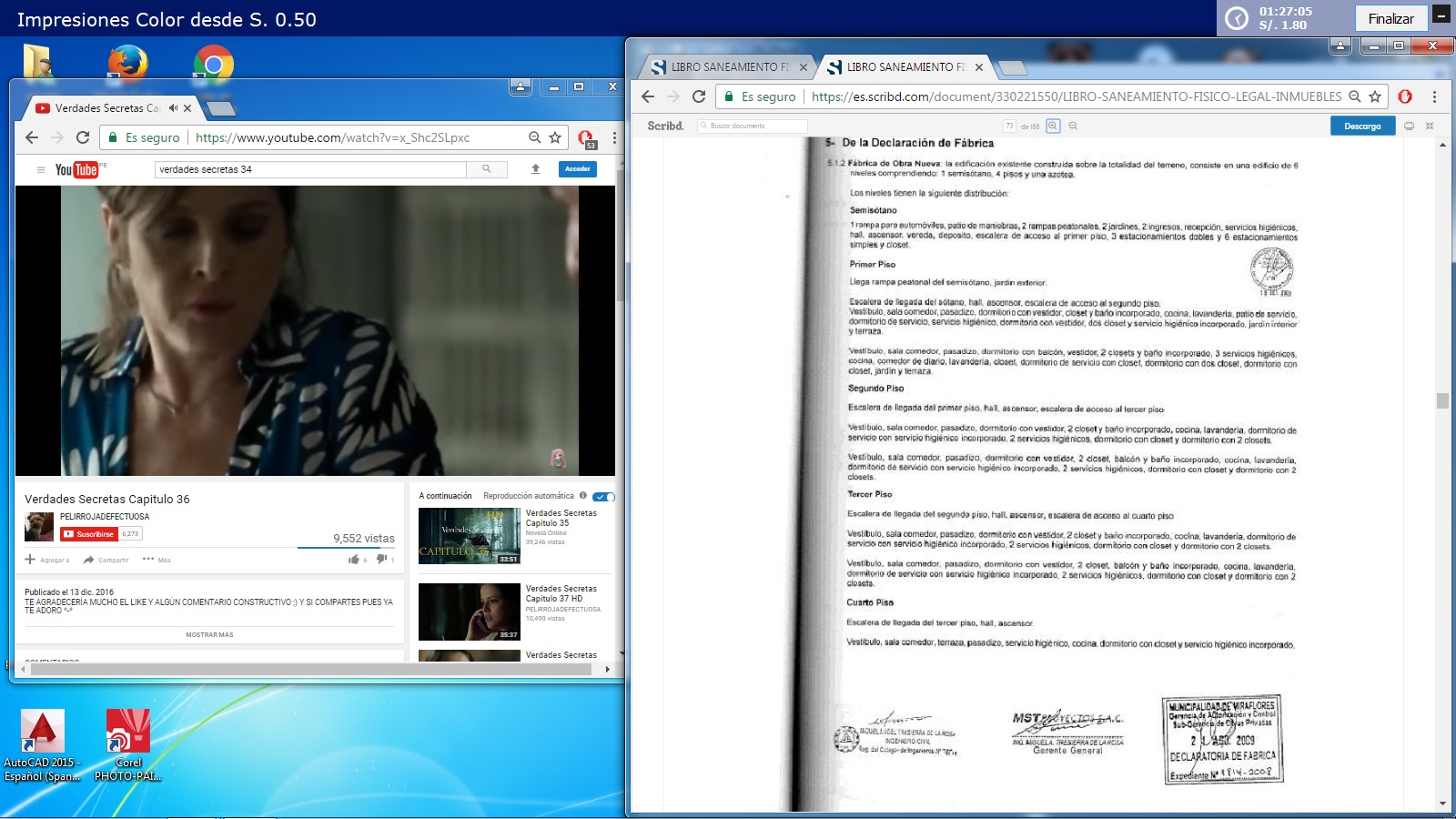The width and height of the screenshot is (1456, 819).
Task: Open the YouTube hamburger guide menu
Action: point(40,169)
